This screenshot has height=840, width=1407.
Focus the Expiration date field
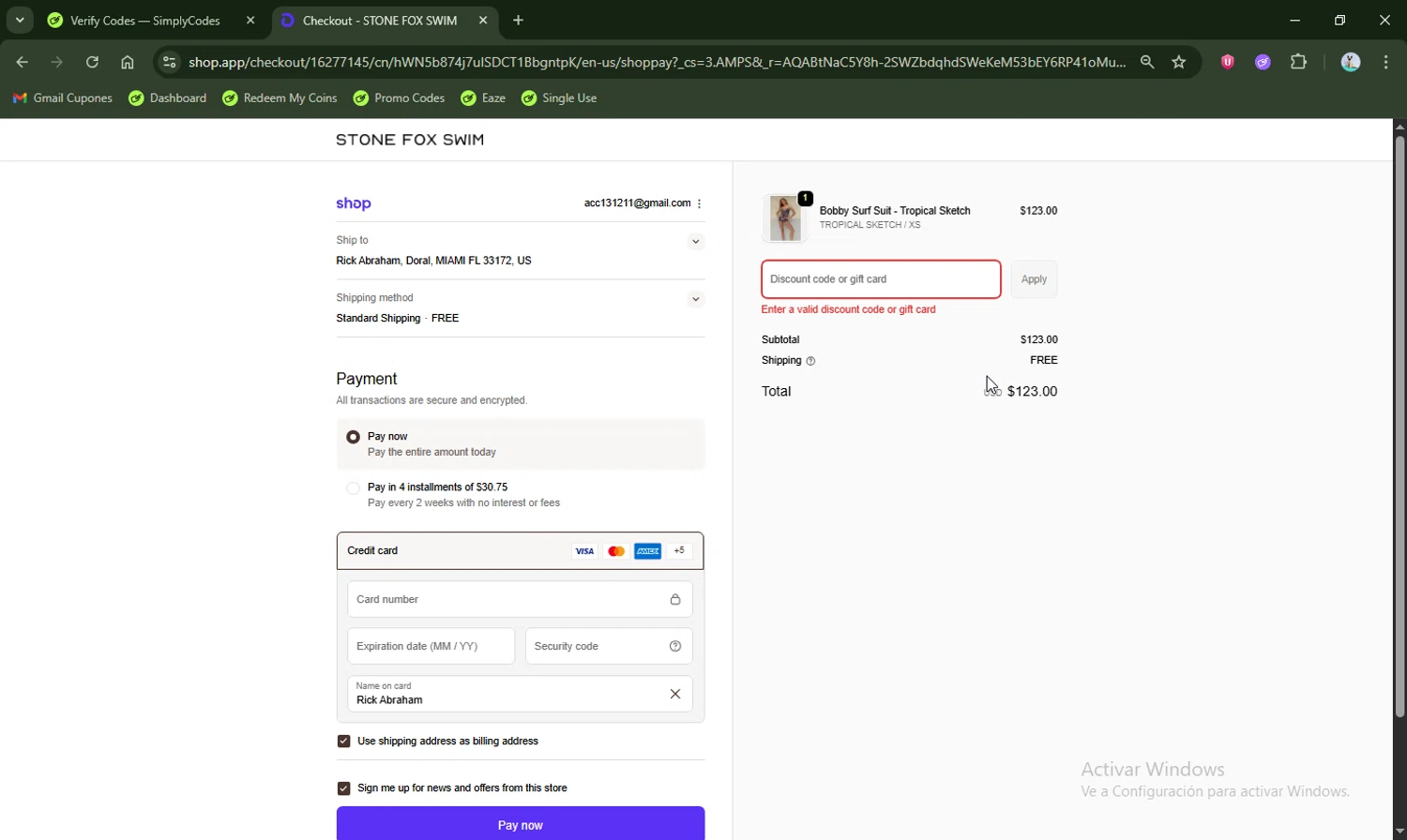[431, 646]
